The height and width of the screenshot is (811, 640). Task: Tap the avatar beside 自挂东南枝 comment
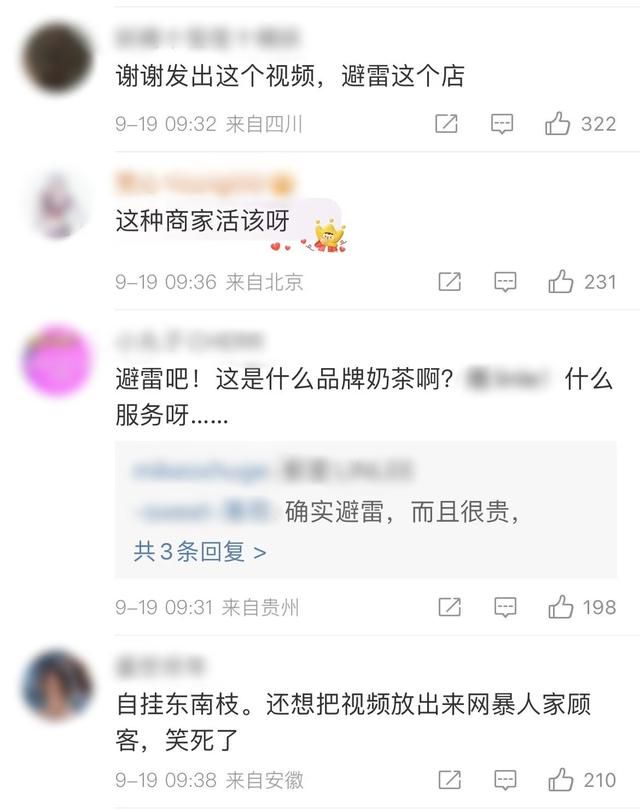click(57, 685)
